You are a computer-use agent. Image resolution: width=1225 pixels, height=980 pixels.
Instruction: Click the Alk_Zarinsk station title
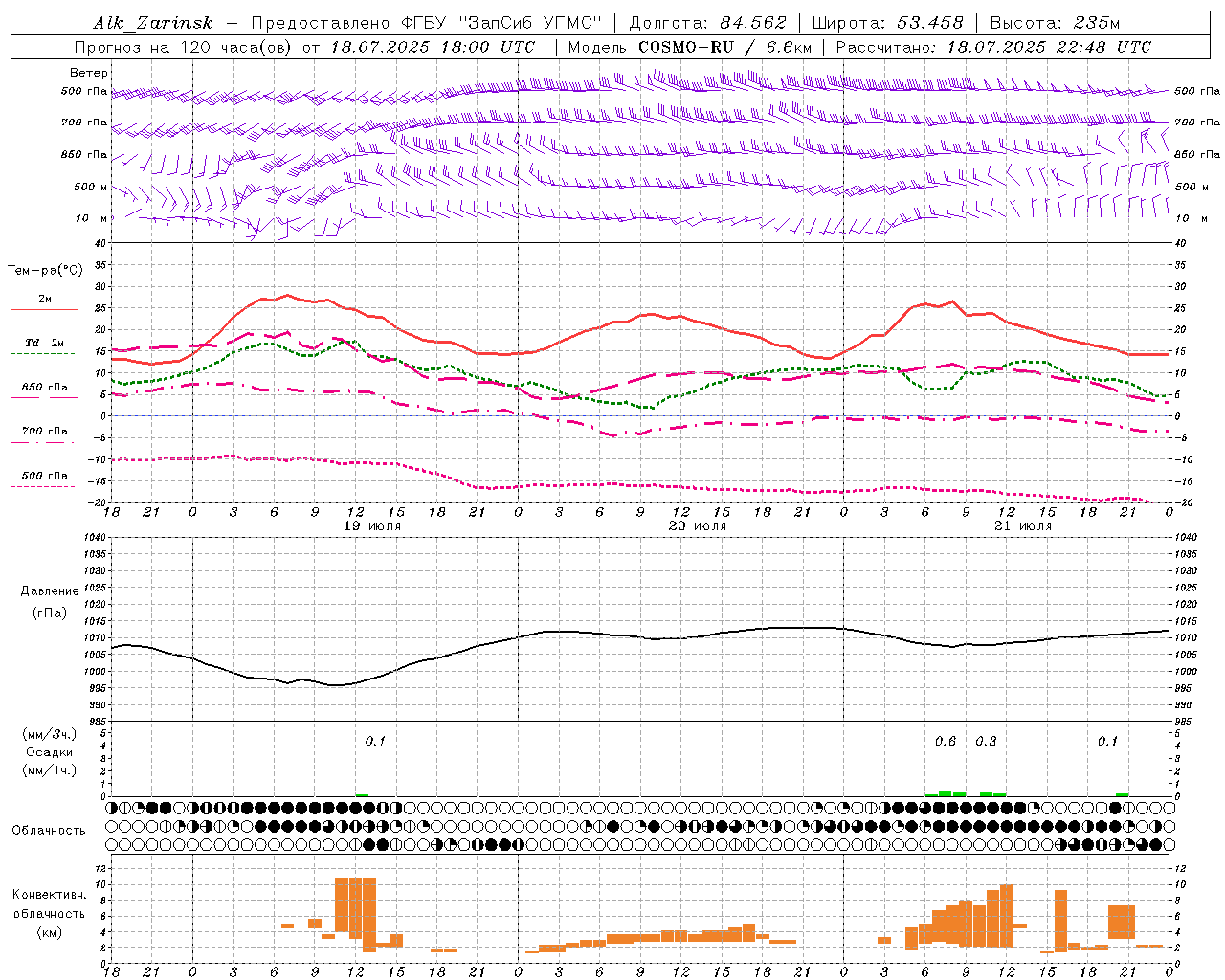point(154,23)
